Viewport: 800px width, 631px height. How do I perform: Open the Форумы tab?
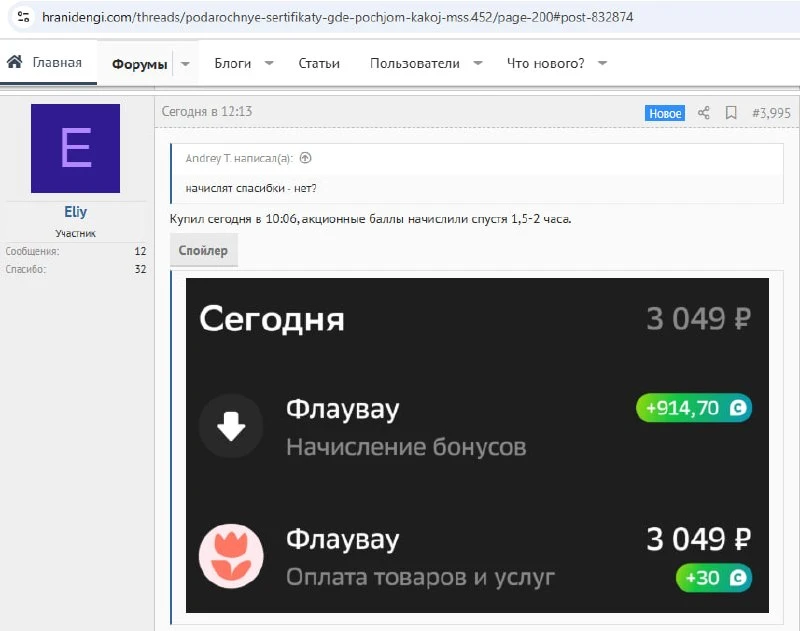point(139,64)
